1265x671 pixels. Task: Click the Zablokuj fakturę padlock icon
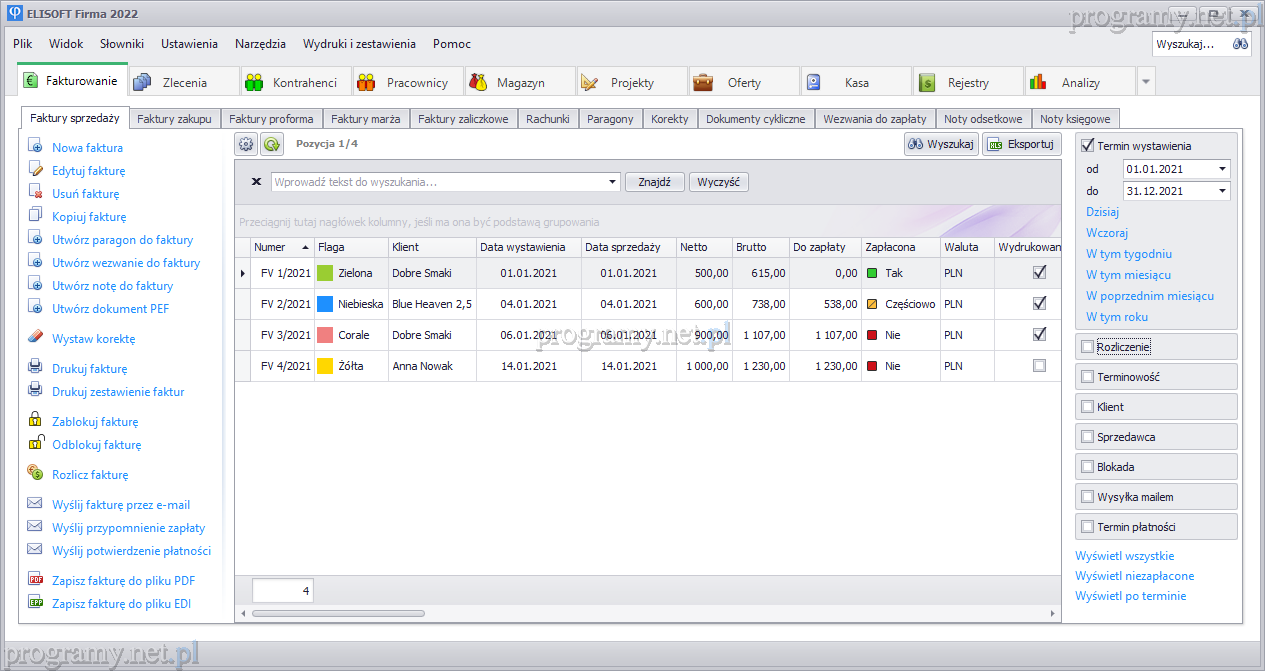pyautogui.click(x=35, y=421)
